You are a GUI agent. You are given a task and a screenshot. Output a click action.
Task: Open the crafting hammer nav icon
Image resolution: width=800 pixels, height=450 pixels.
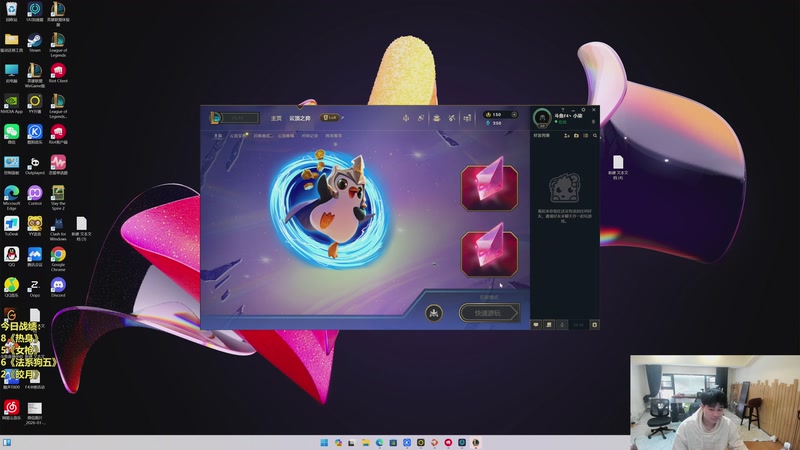[x=452, y=118]
